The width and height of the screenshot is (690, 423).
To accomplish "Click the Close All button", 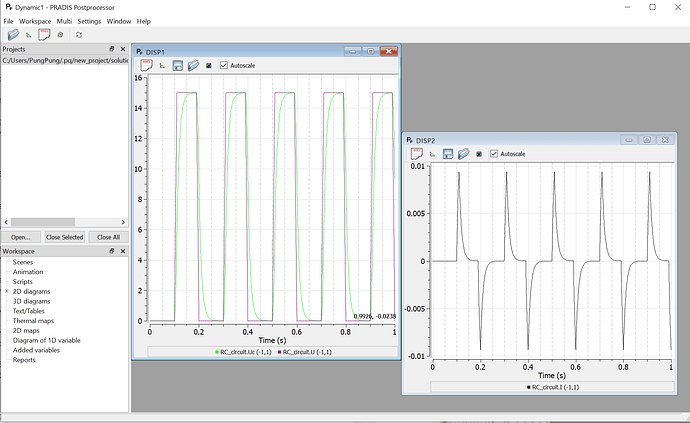I will point(108,237).
